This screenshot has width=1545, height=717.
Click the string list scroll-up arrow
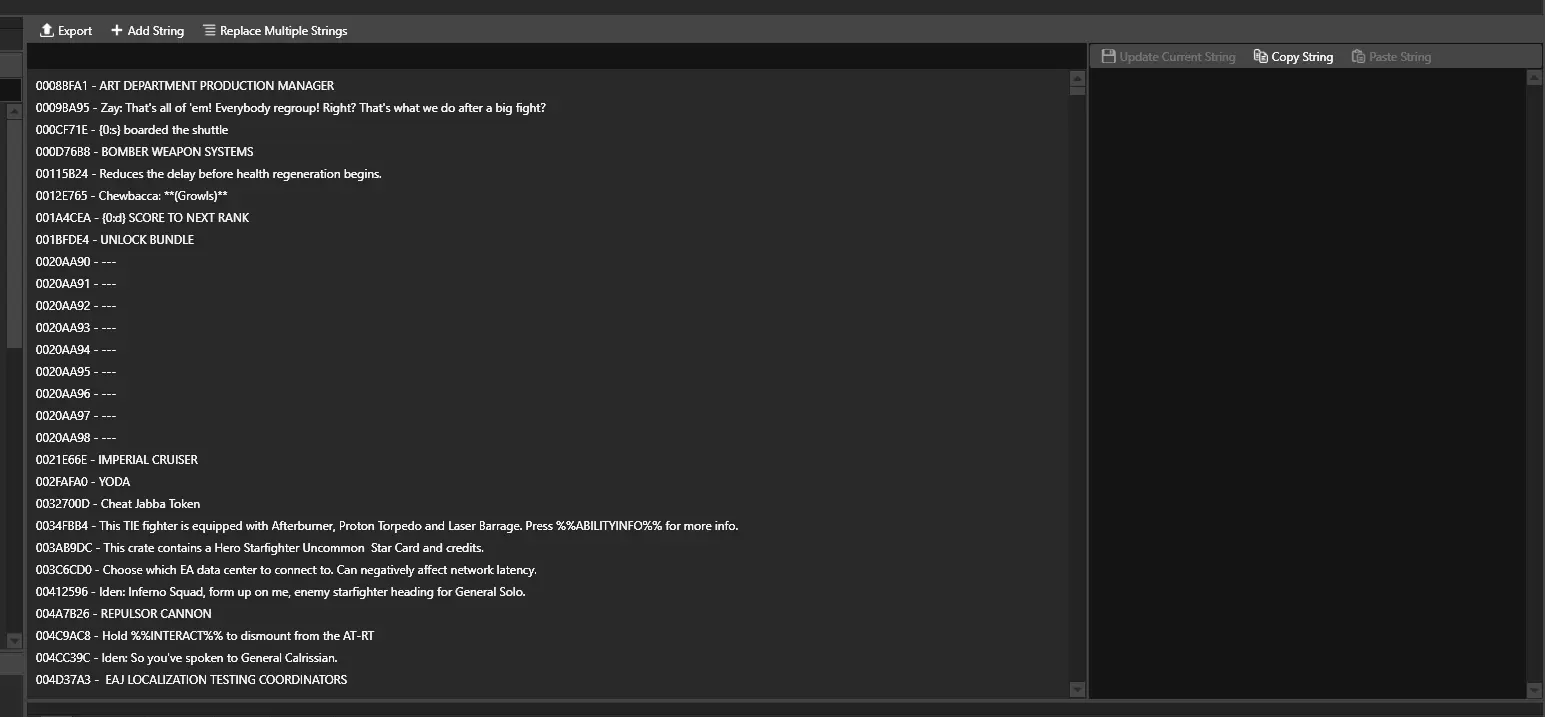1077,79
